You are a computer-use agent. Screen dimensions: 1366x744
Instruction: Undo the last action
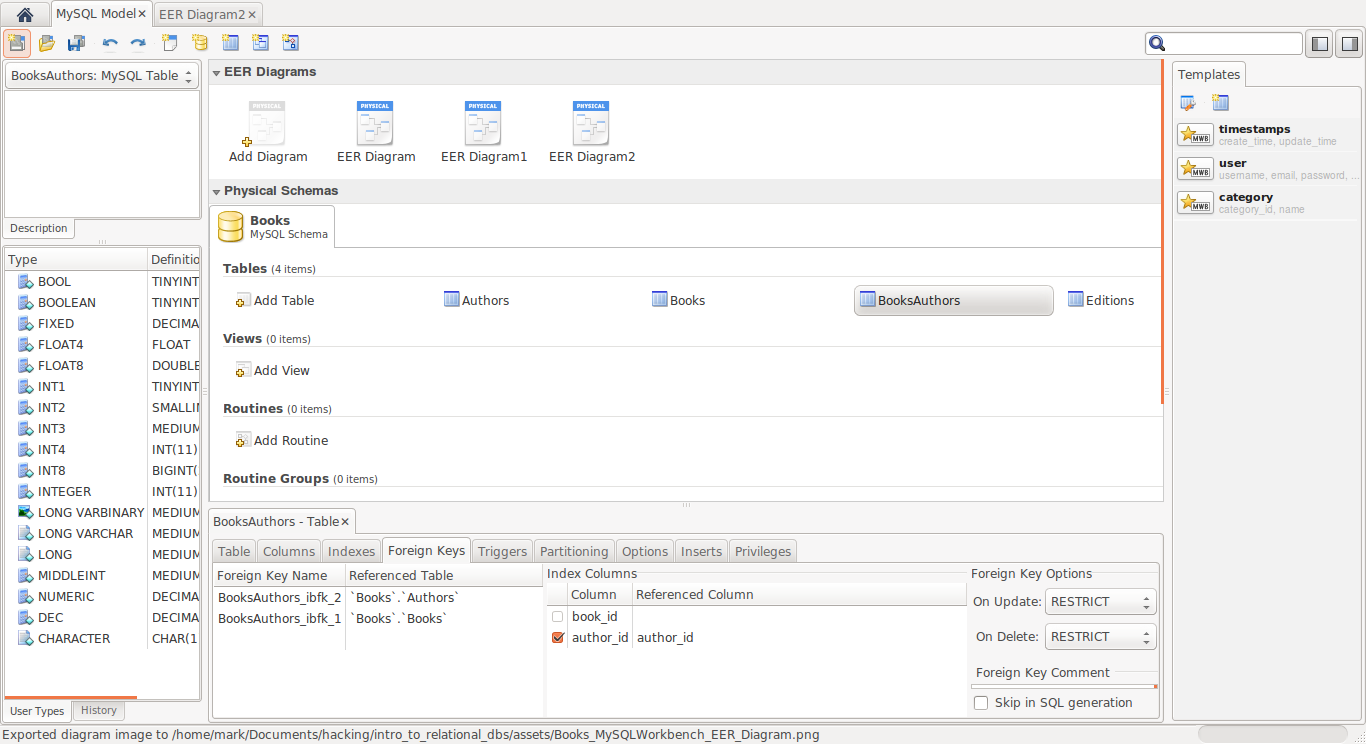click(x=110, y=43)
